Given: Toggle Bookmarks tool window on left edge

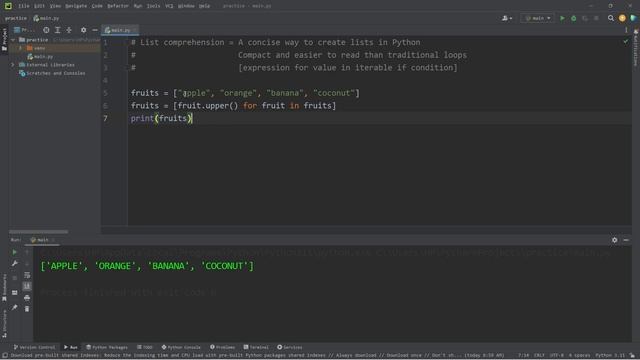Looking at the screenshot, I should (4, 288).
